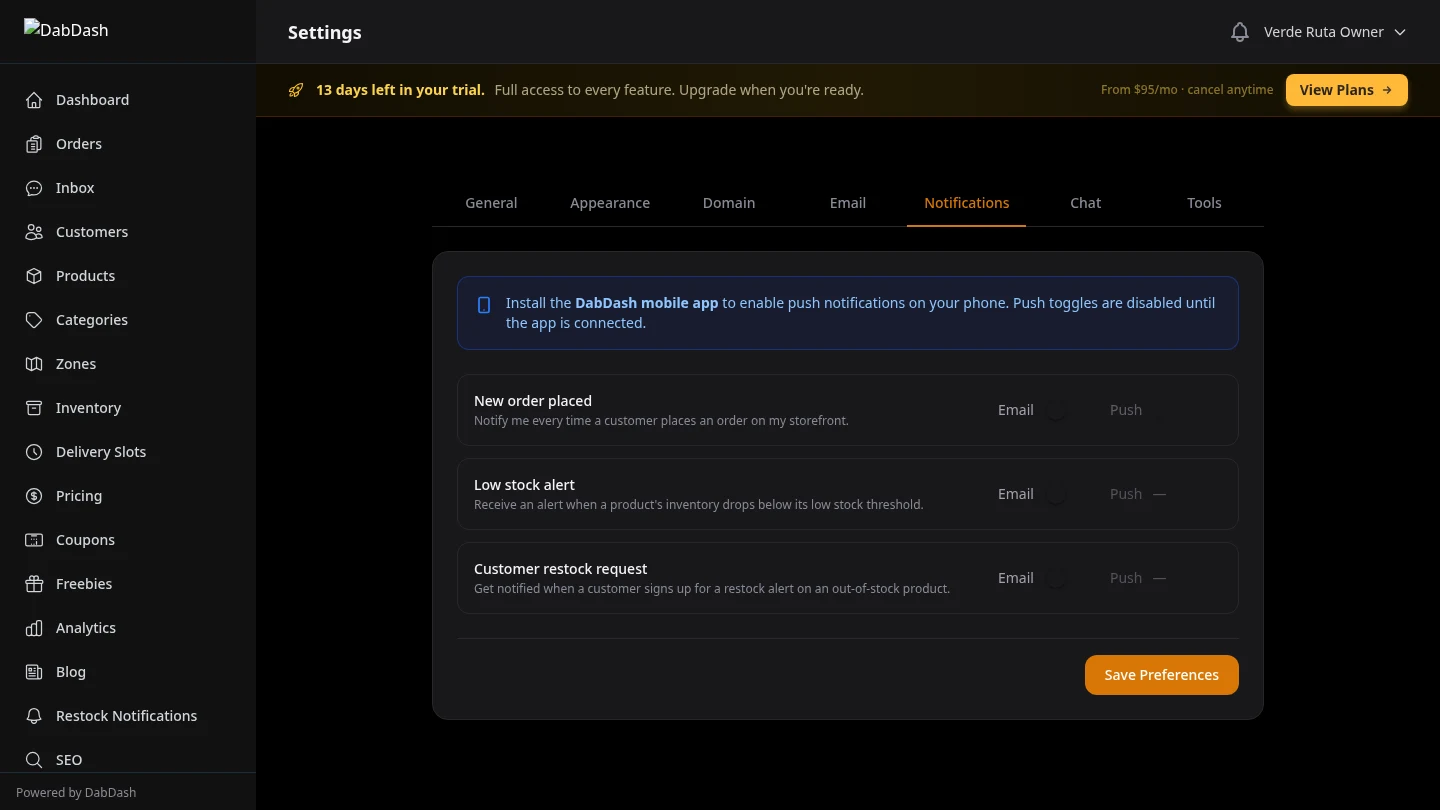Open the Inbox section
This screenshot has width=1440, height=810.
coord(33,187)
